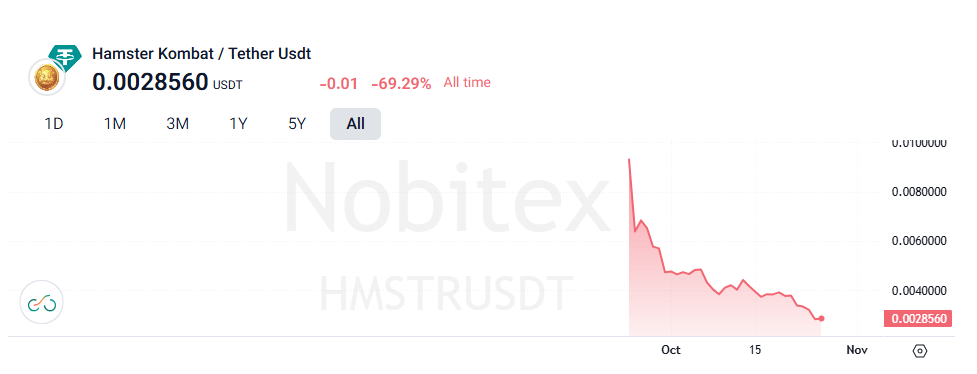Image resolution: width=977 pixels, height=374 pixels.
Task: Click the red 0.0028560 price axis label
Action: tap(918, 319)
